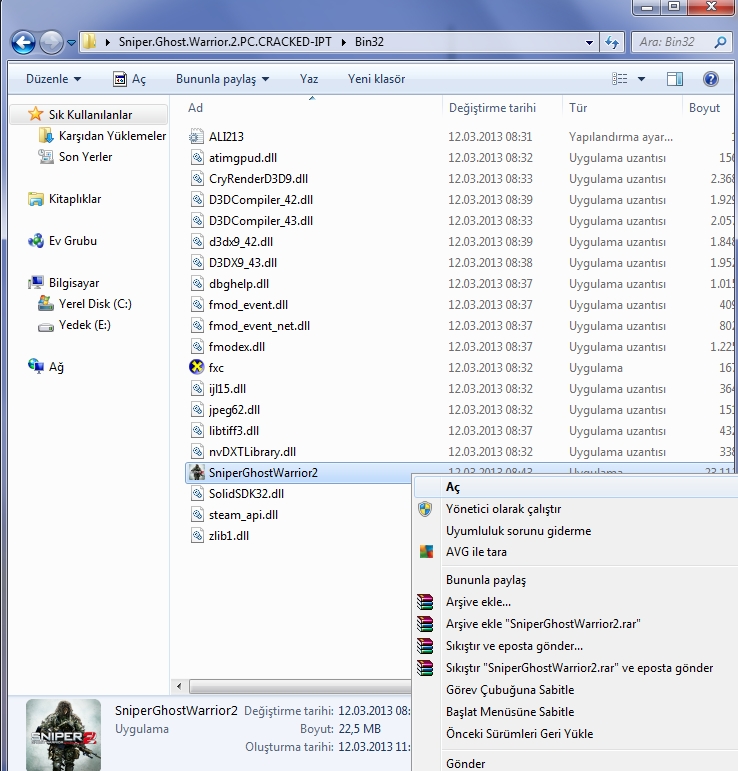
Task: Select the SniperGhostWarrior2 application icon
Action: [197, 473]
